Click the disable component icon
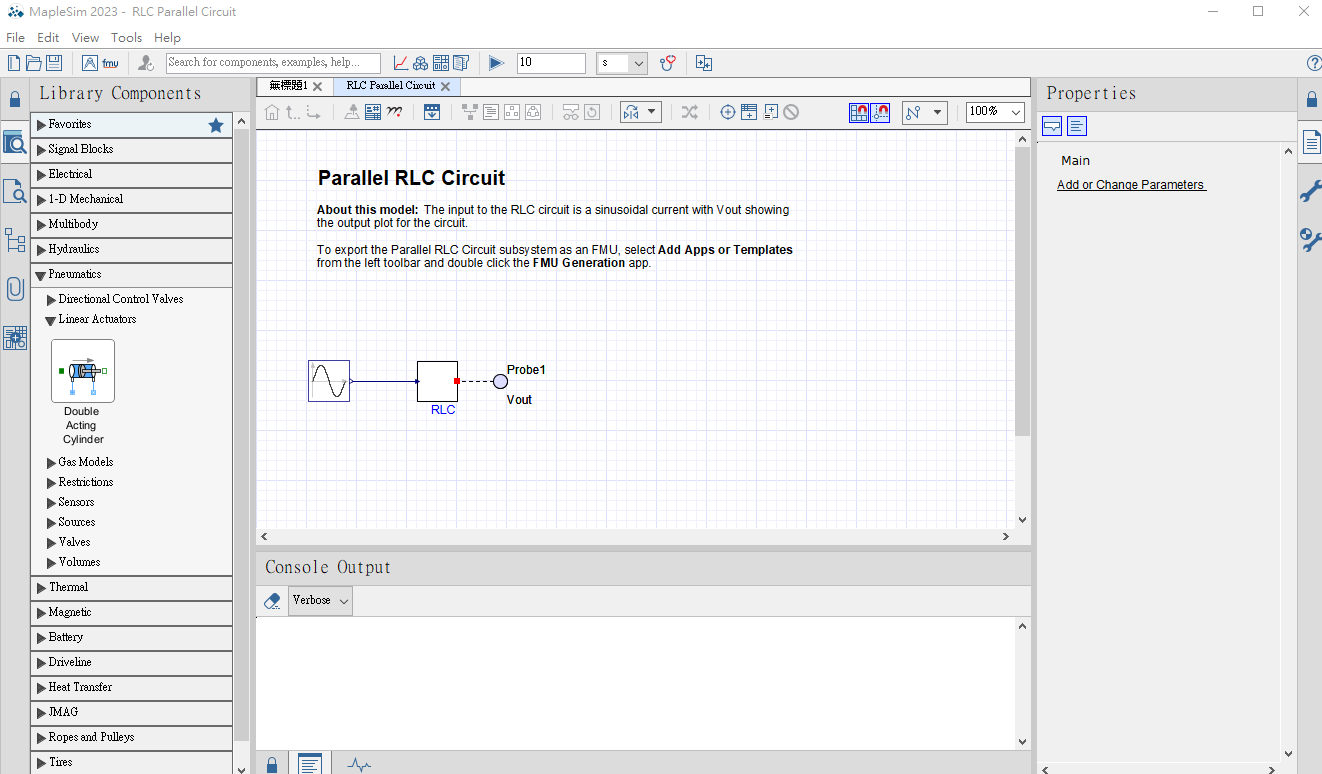The image size is (1322, 774). point(791,112)
